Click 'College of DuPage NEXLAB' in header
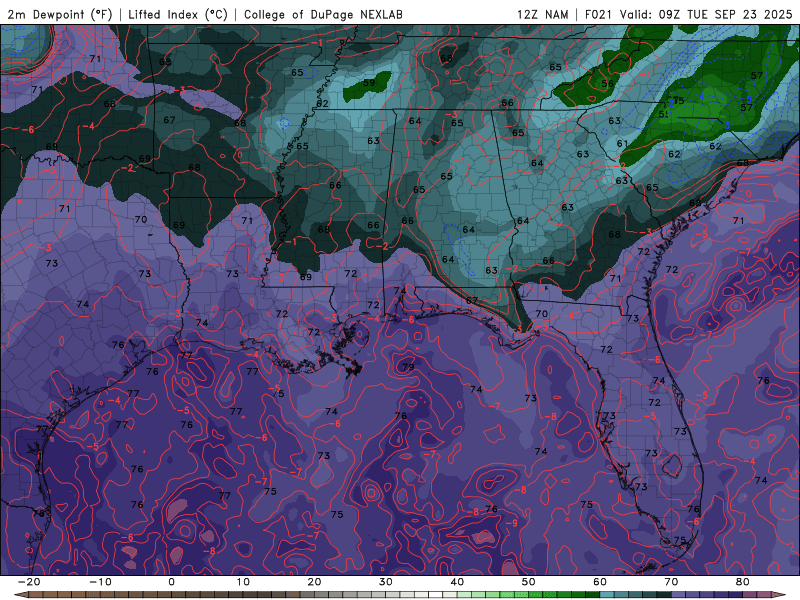This screenshot has width=800, height=600. (323, 15)
